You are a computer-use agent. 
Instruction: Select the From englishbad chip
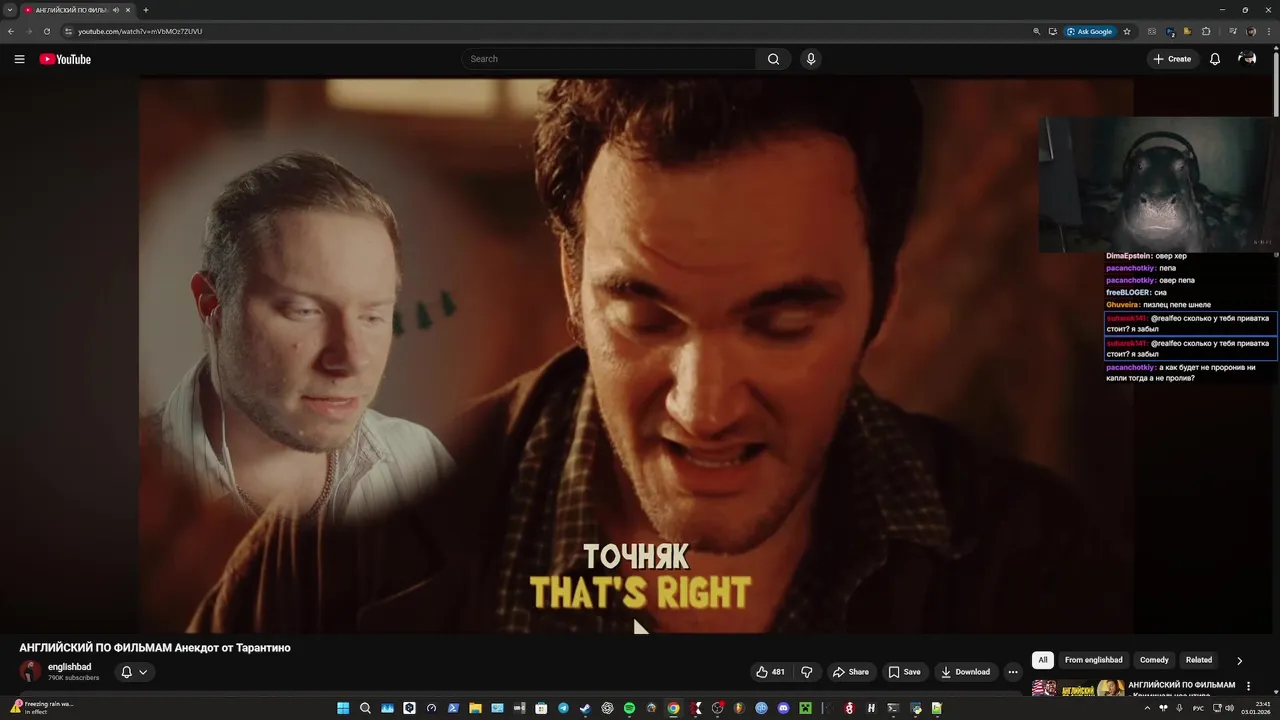[1093, 660]
